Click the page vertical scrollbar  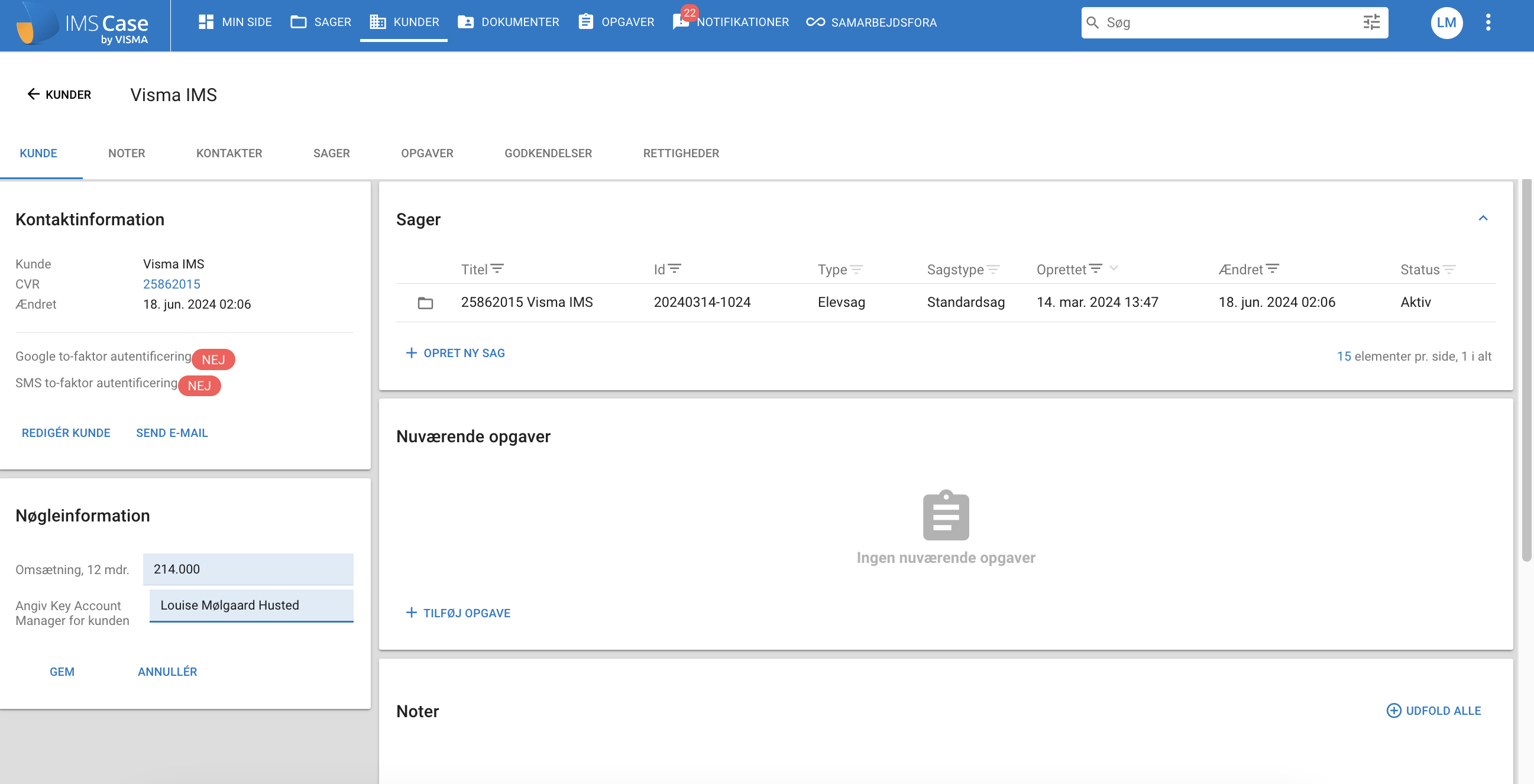pos(1526,369)
